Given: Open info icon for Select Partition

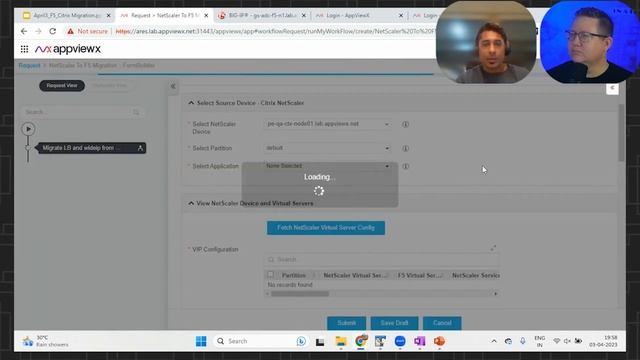Looking at the screenshot, I should pyautogui.click(x=405, y=148).
